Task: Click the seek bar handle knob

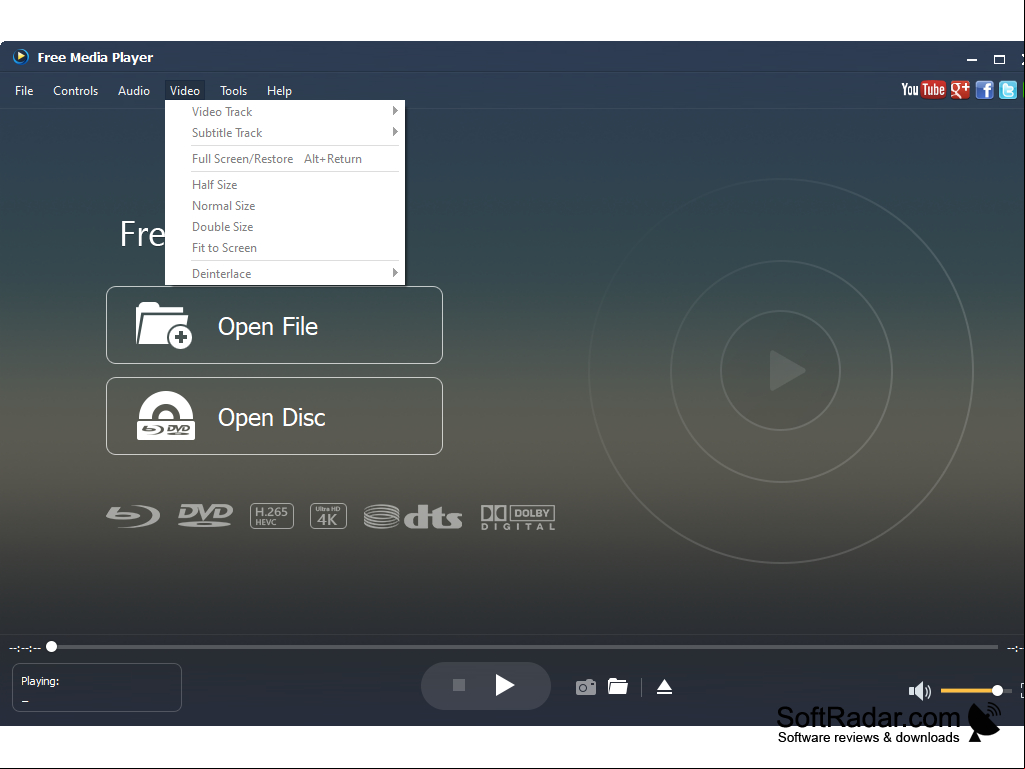Action: (52, 647)
